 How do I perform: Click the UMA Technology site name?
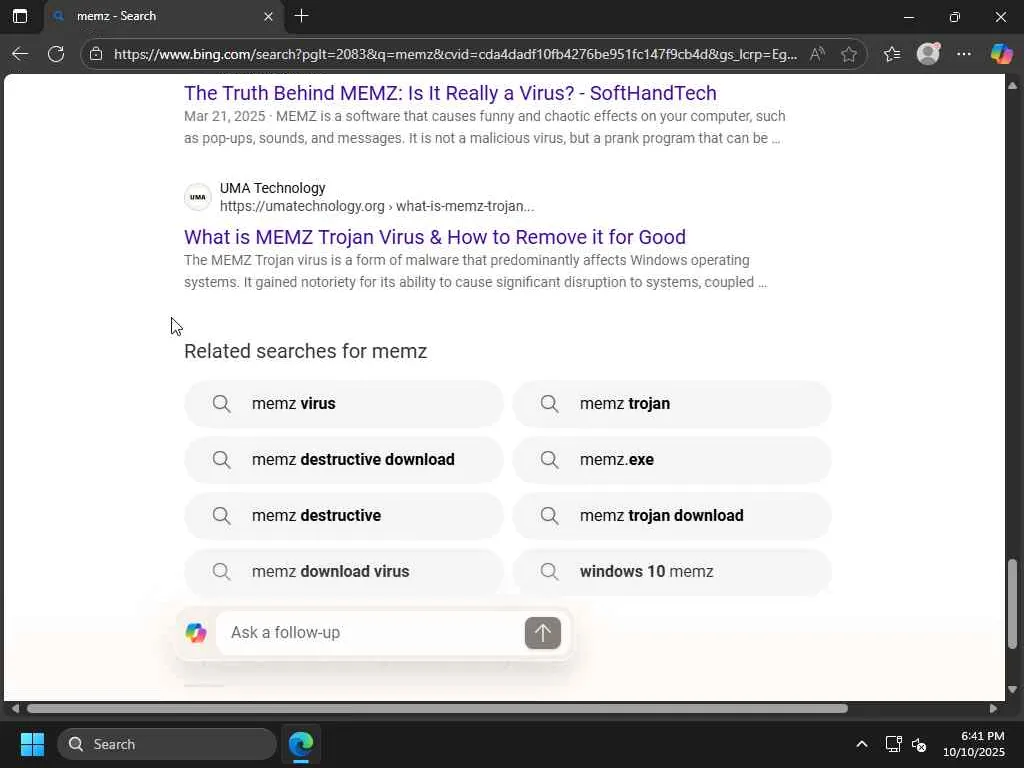(x=272, y=188)
